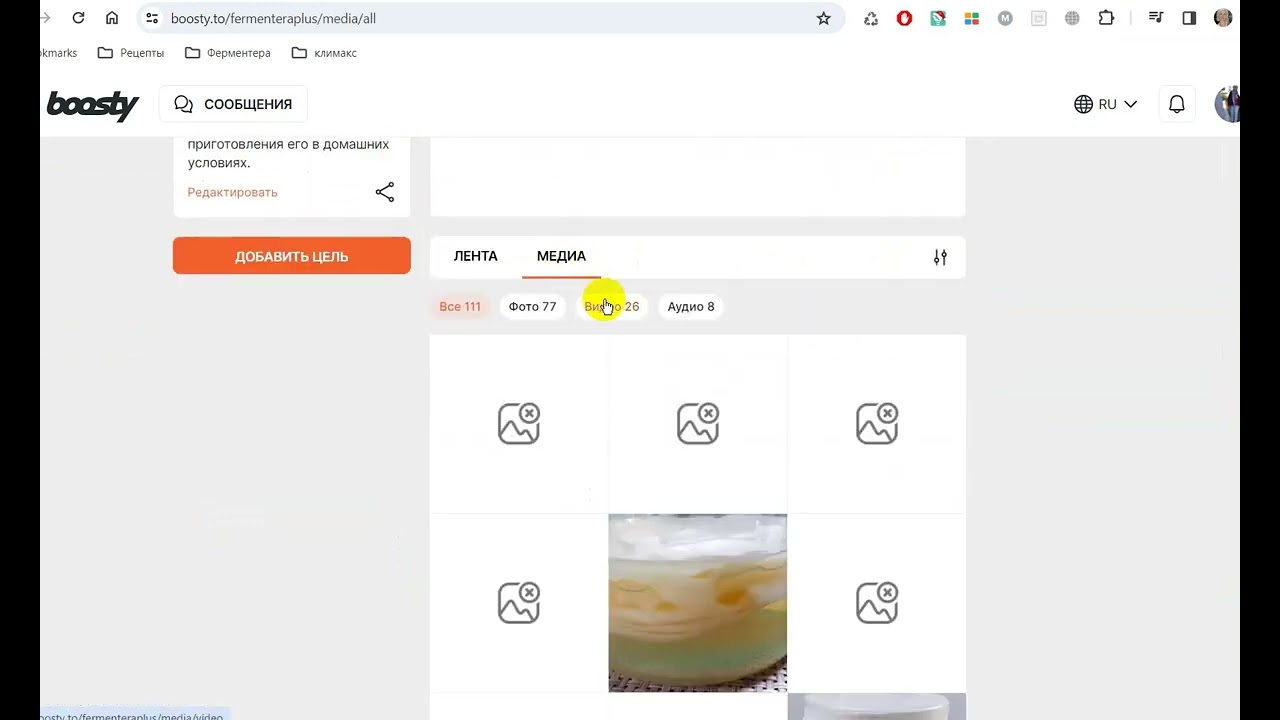This screenshot has width=1280, height=720.
Task: Open the site info icon in the address bar
Action: pyautogui.click(x=152, y=18)
